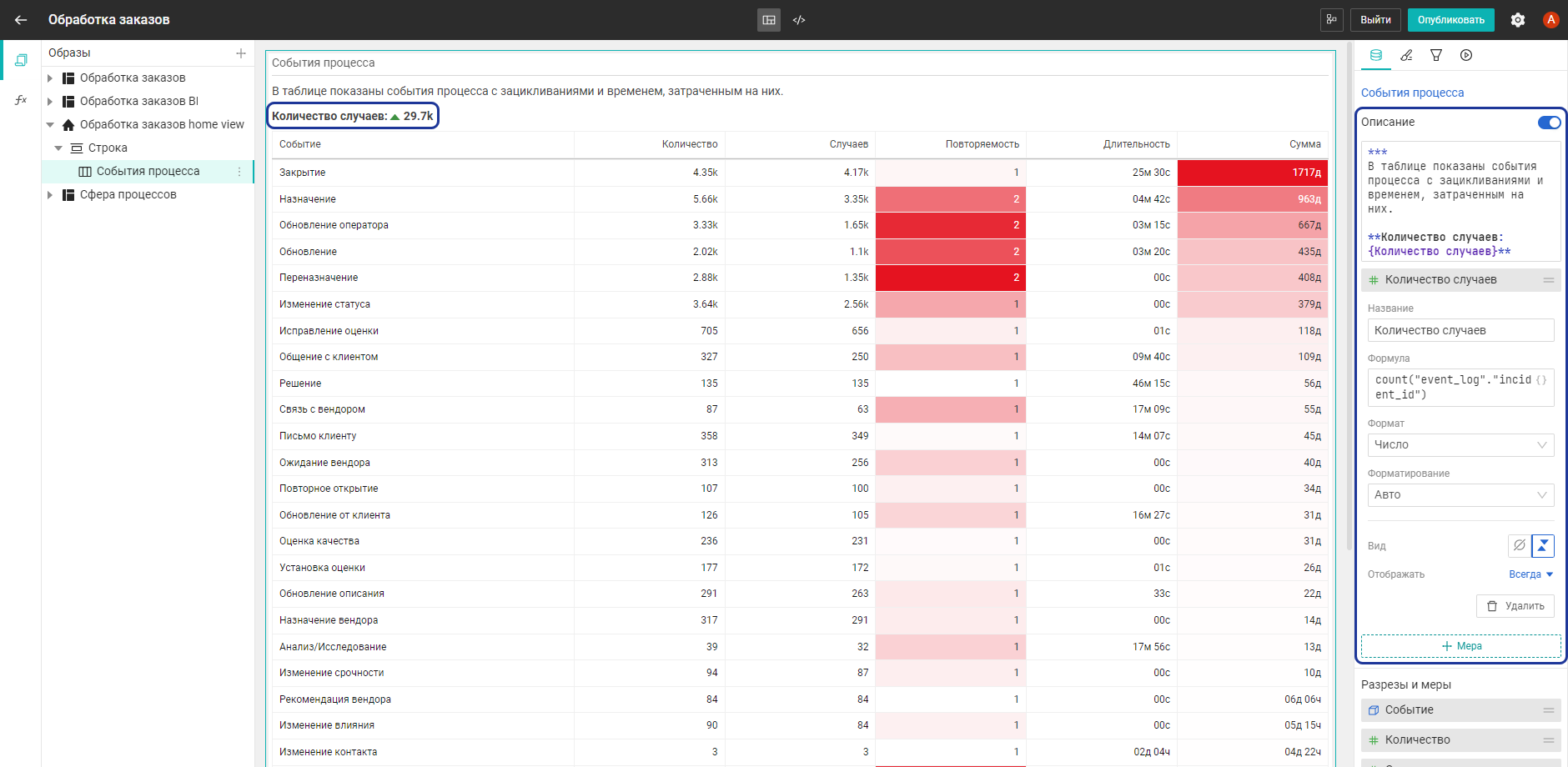
Task: Click the Опубликовать button
Action: pyautogui.click(x=1450, y=20)
